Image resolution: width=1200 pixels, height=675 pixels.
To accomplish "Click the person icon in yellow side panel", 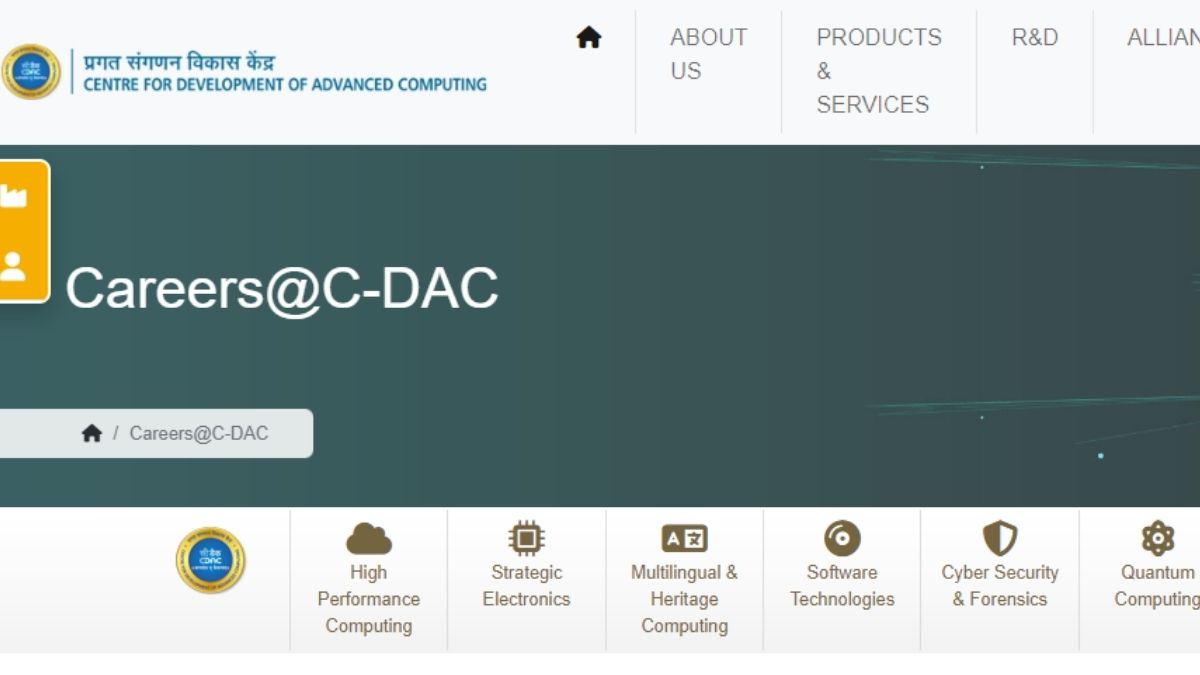I will tap(14, 266).
